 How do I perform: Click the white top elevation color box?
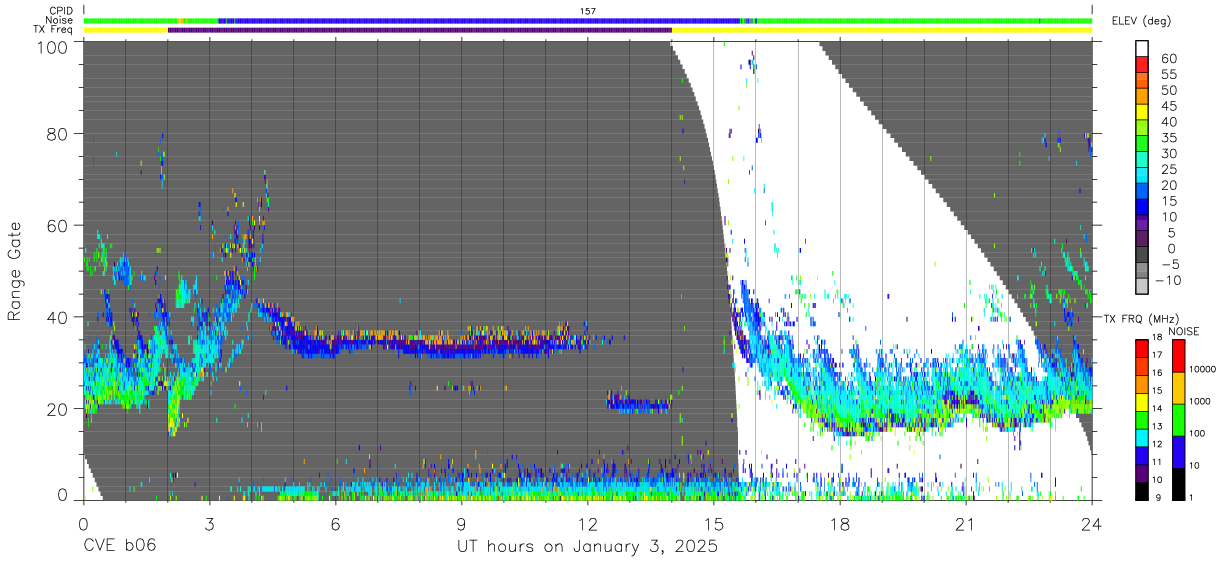click(x=1142, y=49)
